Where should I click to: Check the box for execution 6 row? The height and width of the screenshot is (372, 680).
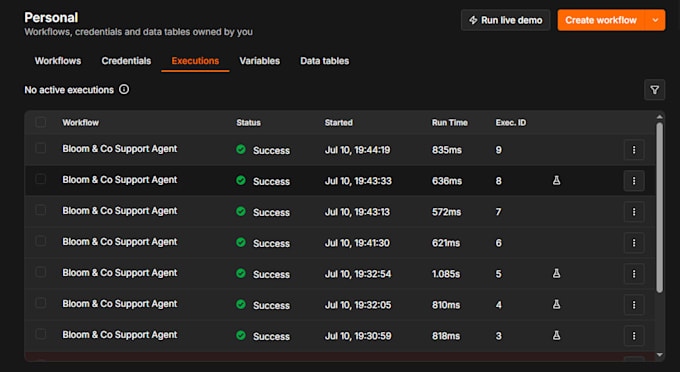41,241
